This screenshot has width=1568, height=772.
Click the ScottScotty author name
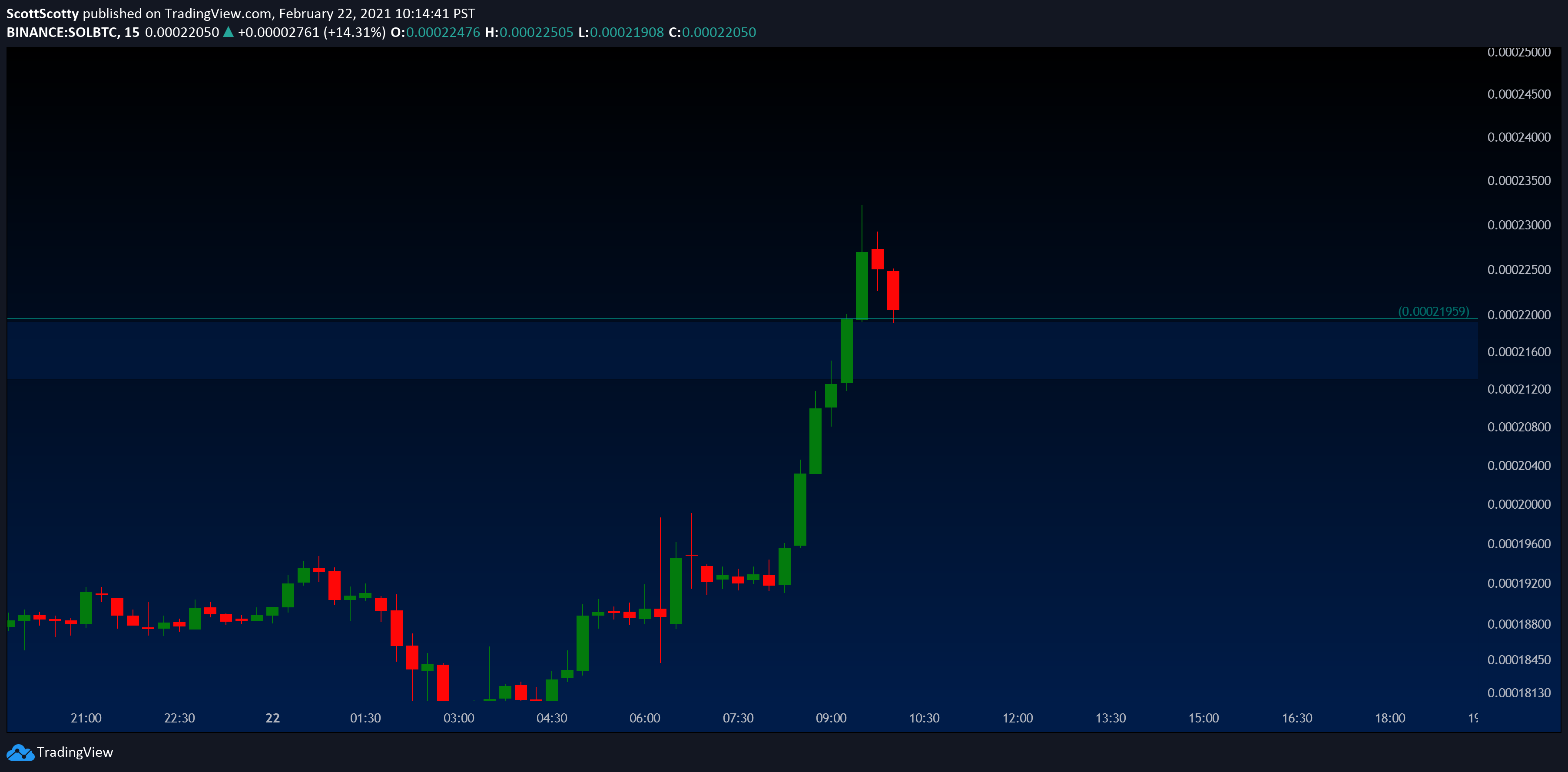pos(43,13)
